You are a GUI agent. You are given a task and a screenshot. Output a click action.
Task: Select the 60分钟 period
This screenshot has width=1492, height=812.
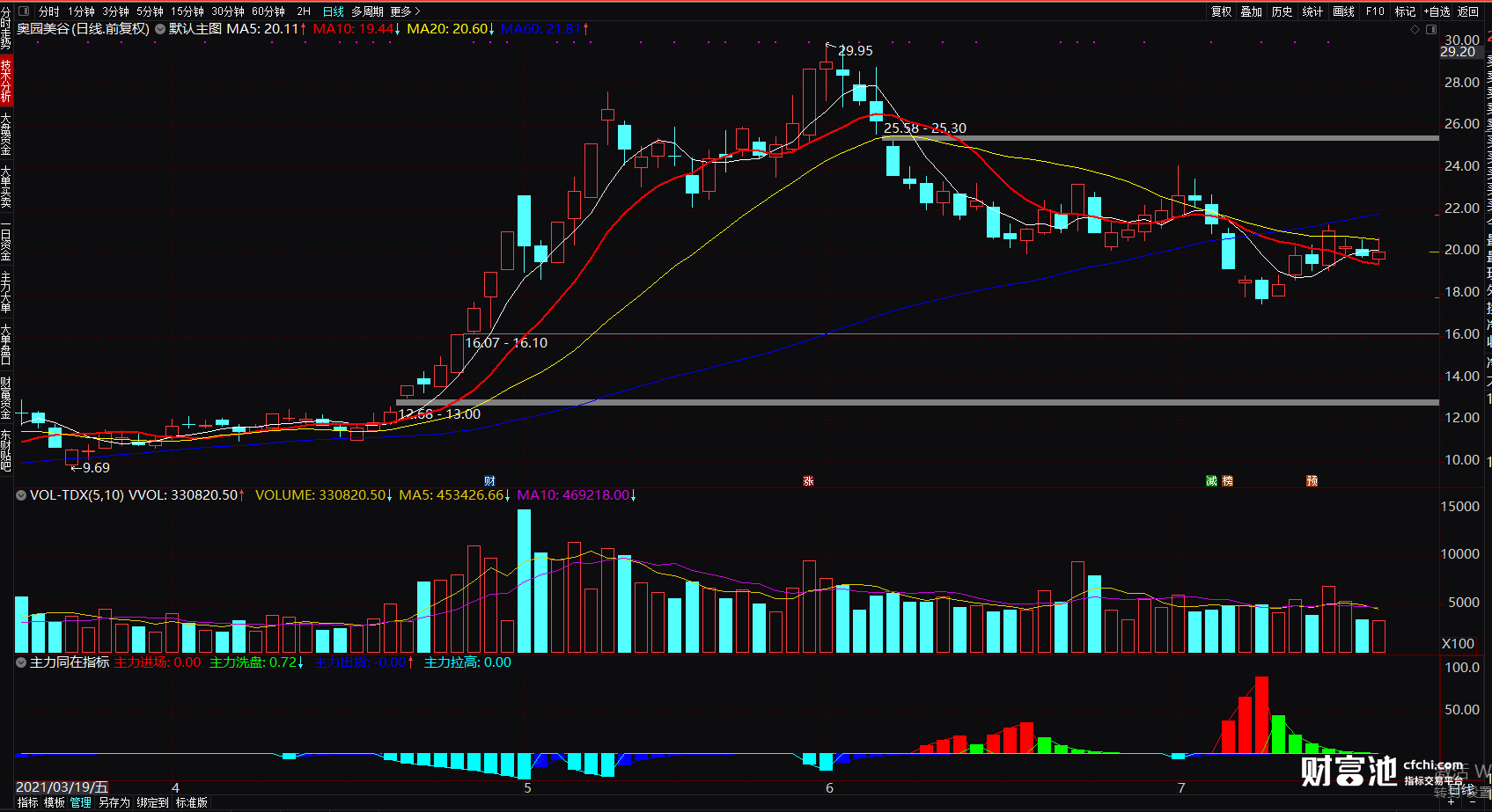tap(268, 11)
